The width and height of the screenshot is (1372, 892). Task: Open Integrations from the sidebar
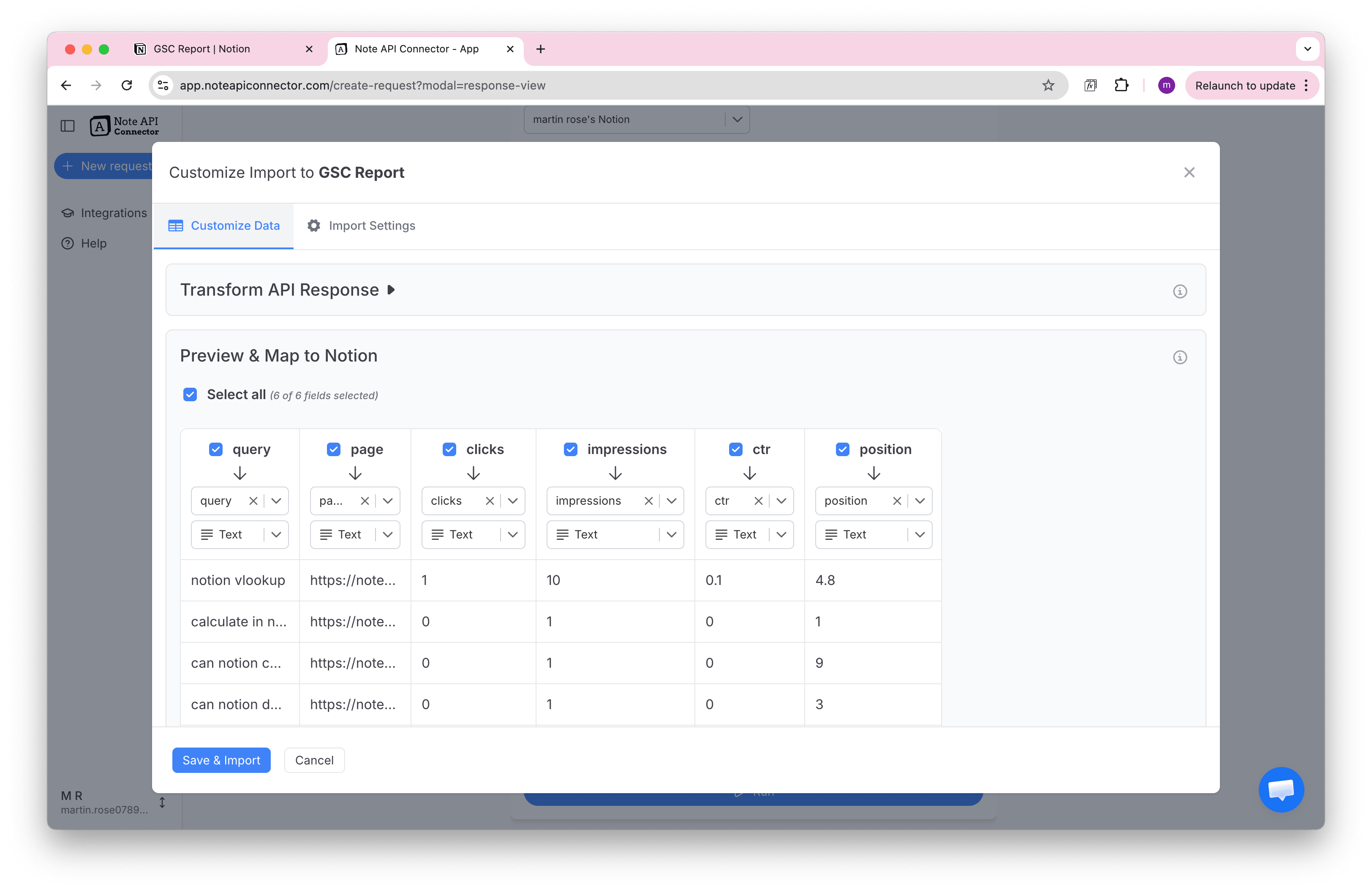click(104, 212)
